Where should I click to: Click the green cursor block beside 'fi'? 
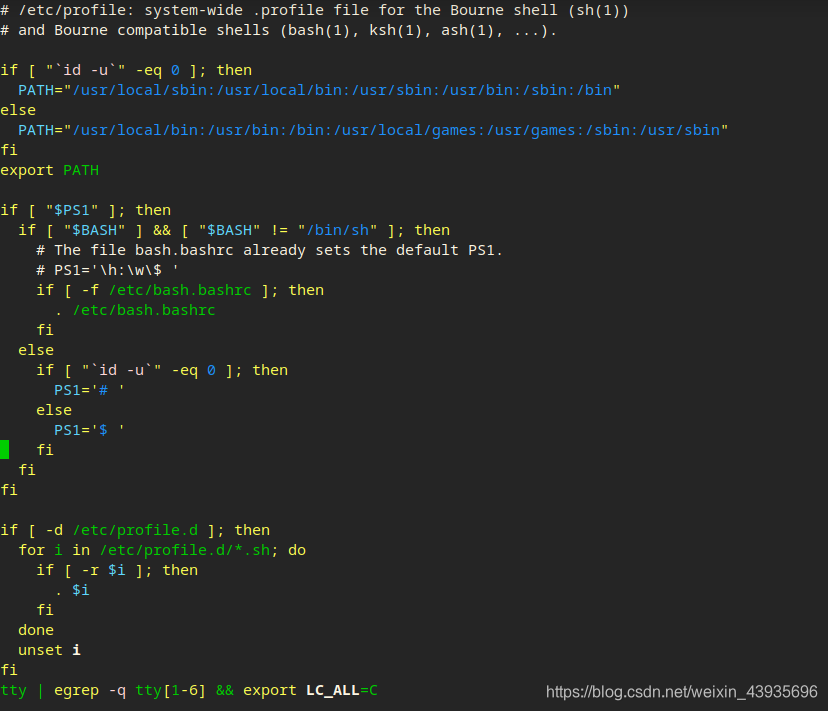tap(5, 450)
